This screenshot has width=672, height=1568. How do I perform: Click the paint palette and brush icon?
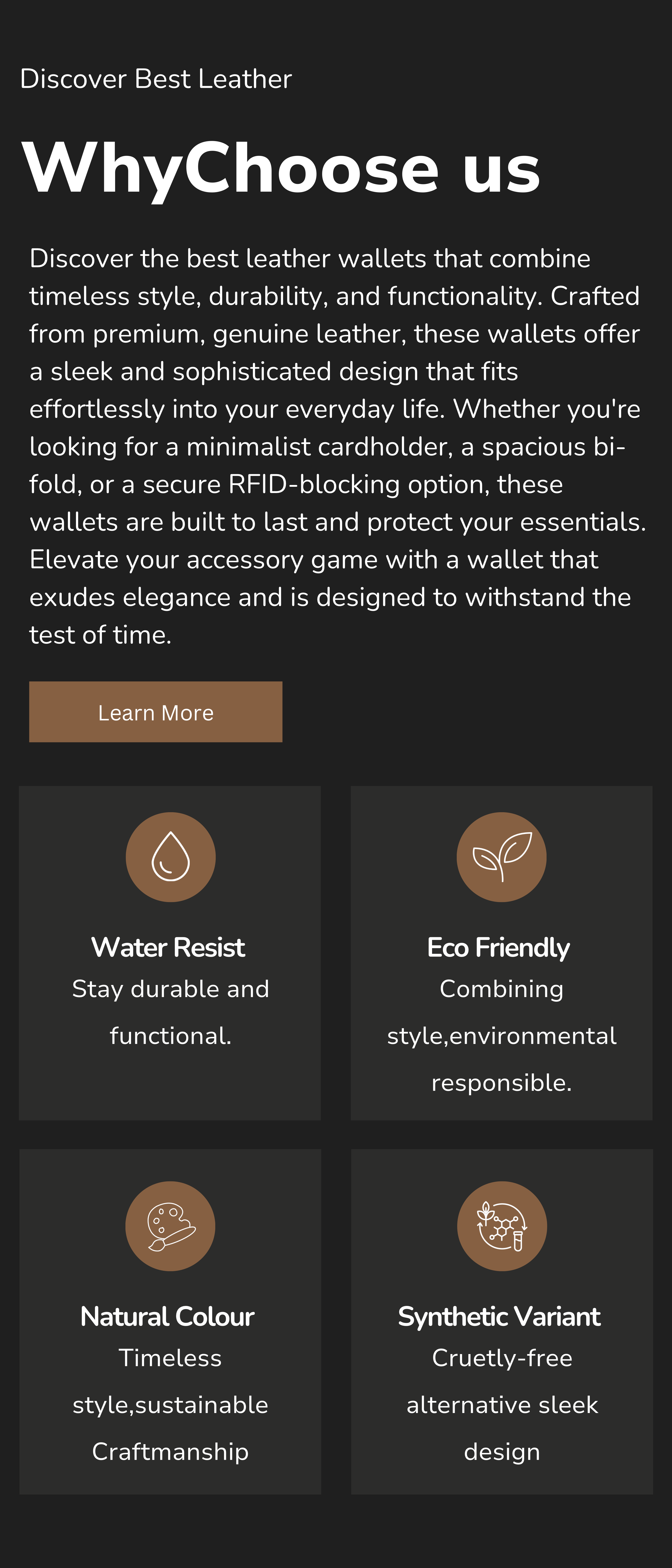coord(170,1226)
